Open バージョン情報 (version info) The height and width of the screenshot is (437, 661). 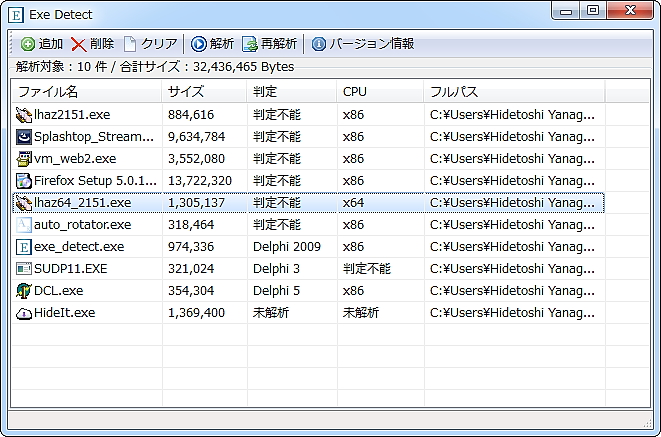point(363,43)
